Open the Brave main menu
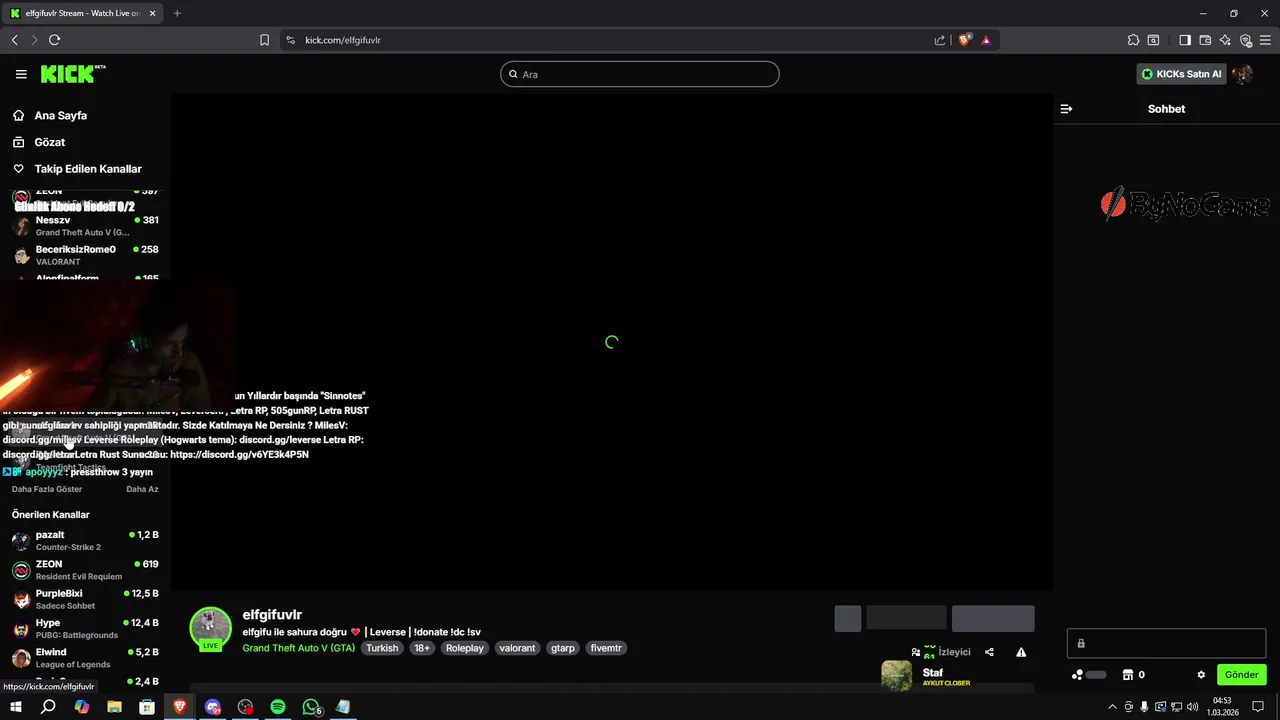 click(x=1266, y=40)
